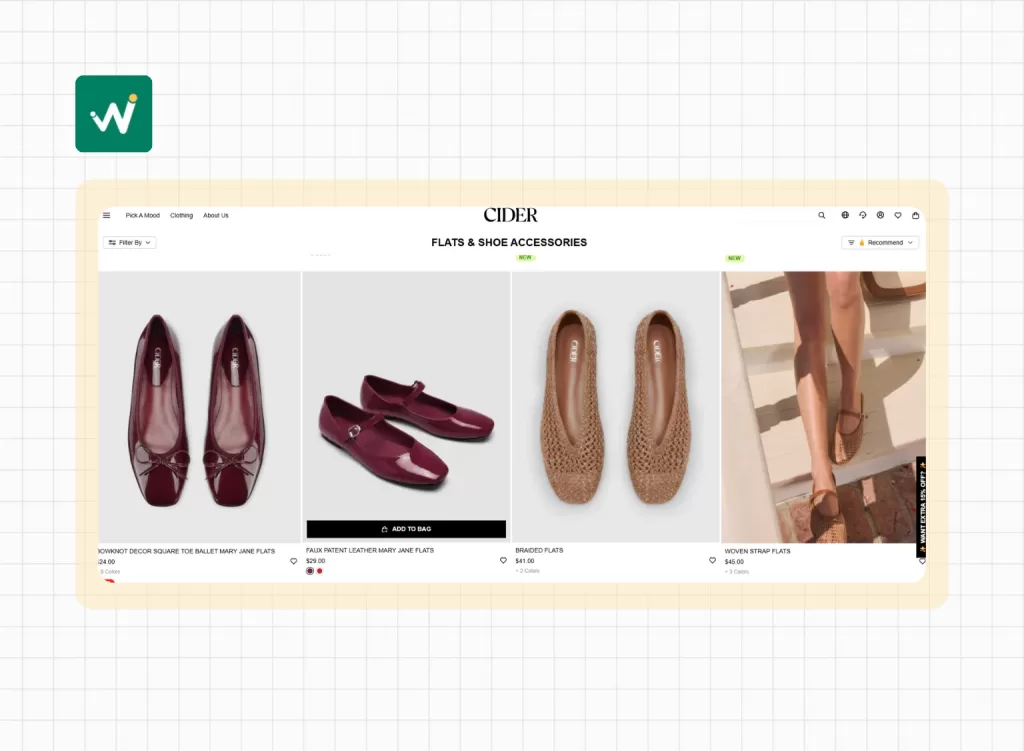The image size is (1024, 751).
Task: Open the globe language/region icon
Action: (x=845, y=215)
